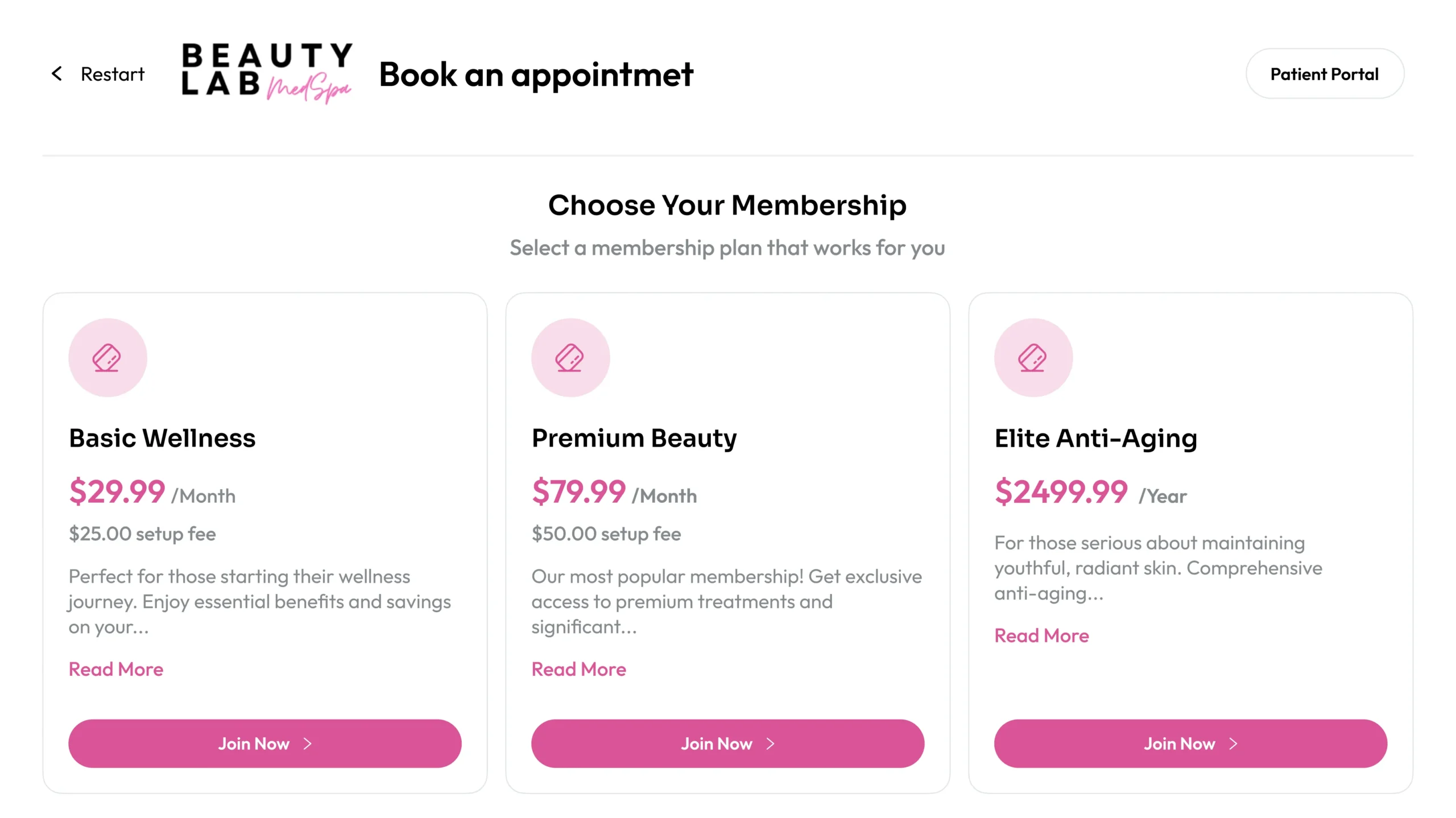Expand Premium Beauty description with Read More
Image resolution: width=1456 pixels, height=818 pixels.
click(x=579, y=669)
